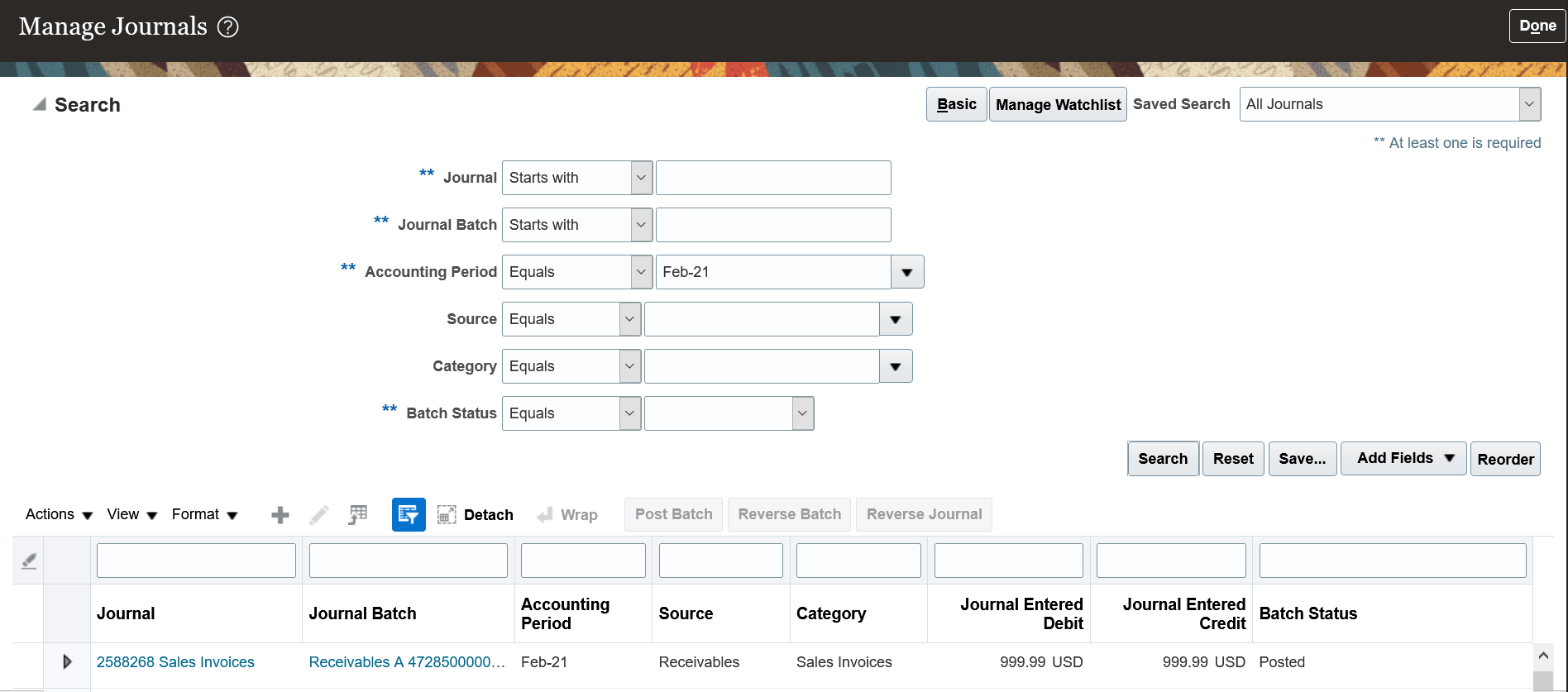Click the Search button
This screenshot has width=1568, height=692.
(x=1163, y=459)
